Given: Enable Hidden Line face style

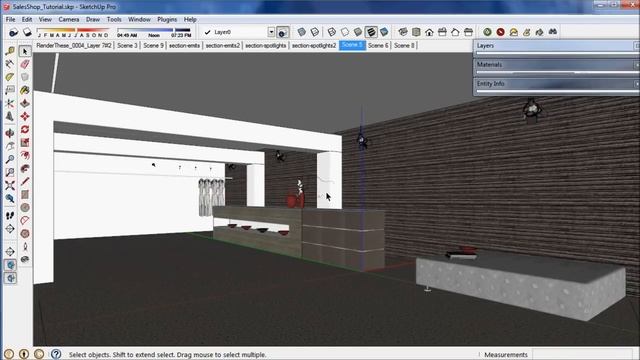Looking at the screenshot, I should pyautogui.click(x=345, y=32).
